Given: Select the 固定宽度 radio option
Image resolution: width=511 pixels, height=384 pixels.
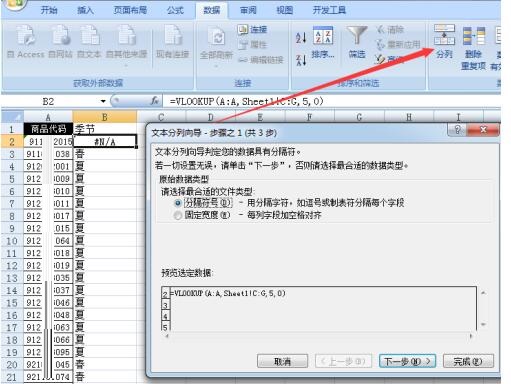Looking at the screenshot, I should [178, 215].
